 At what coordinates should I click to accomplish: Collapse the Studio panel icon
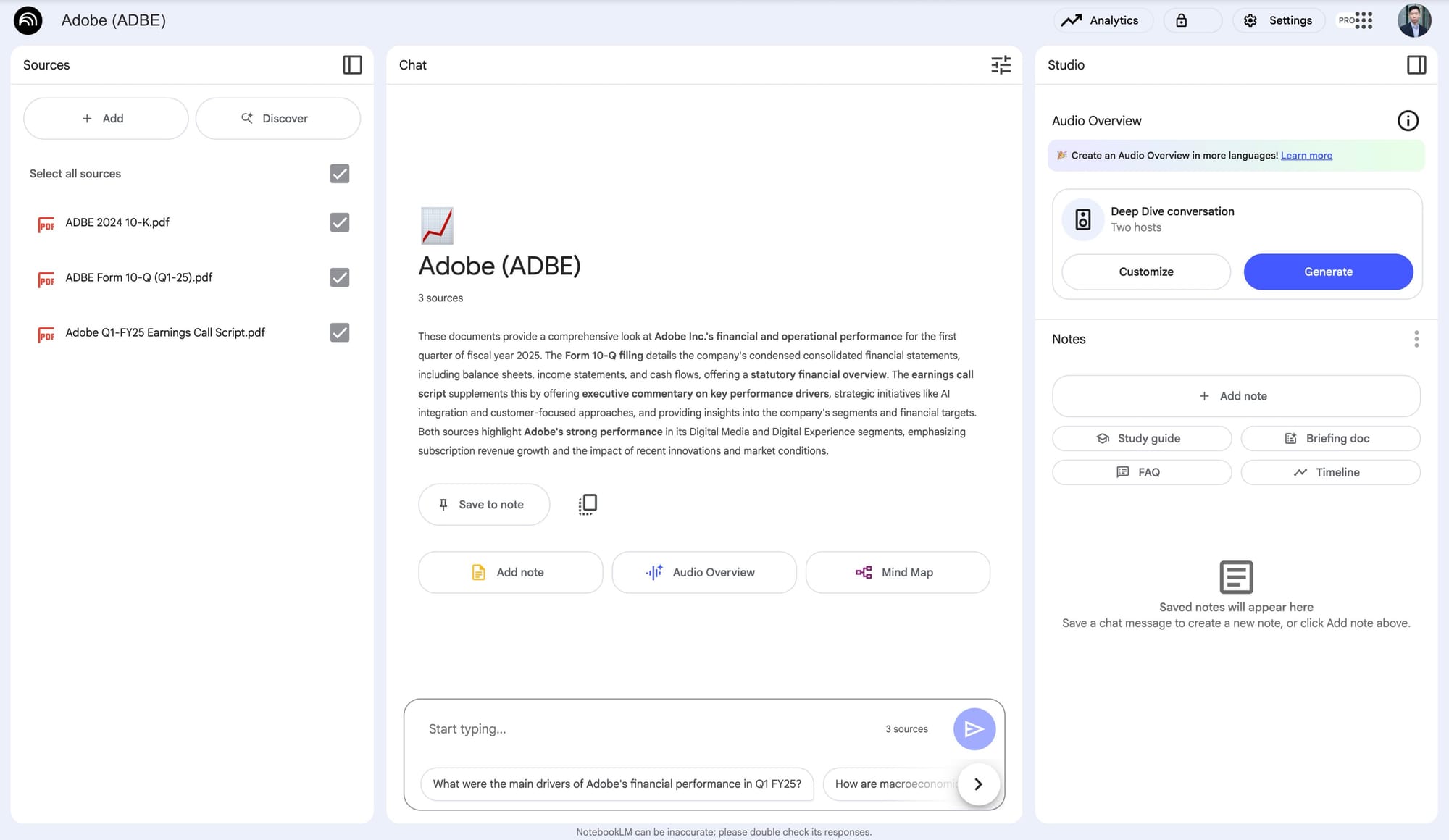point(1416,65)
